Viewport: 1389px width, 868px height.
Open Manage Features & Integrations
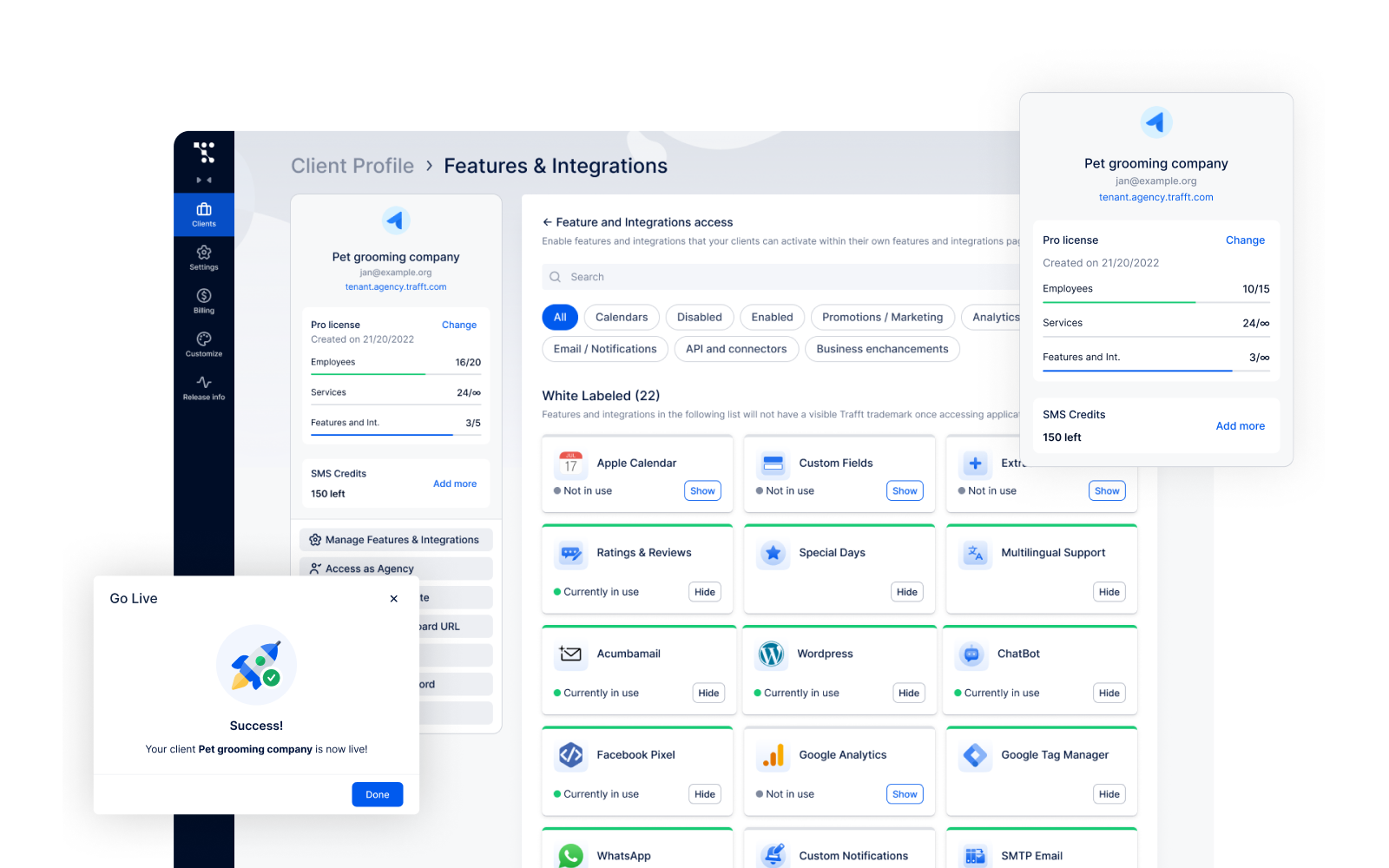point(396,540)
